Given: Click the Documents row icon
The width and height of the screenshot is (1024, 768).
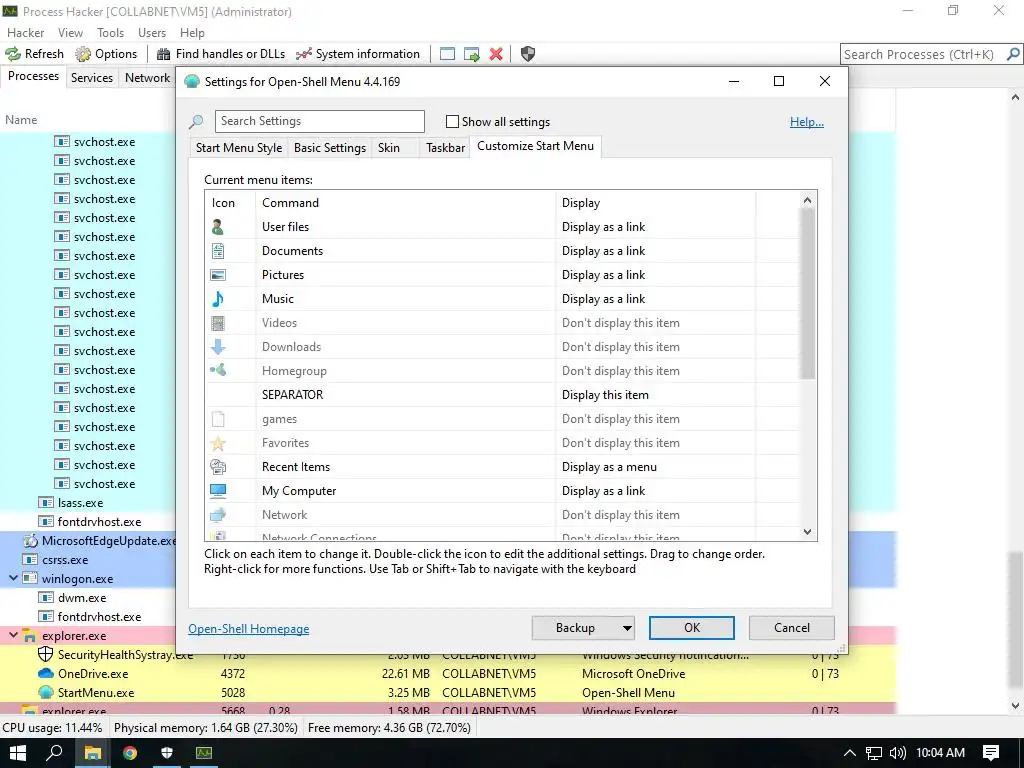Looking at the screenshot, I should 218,251.
